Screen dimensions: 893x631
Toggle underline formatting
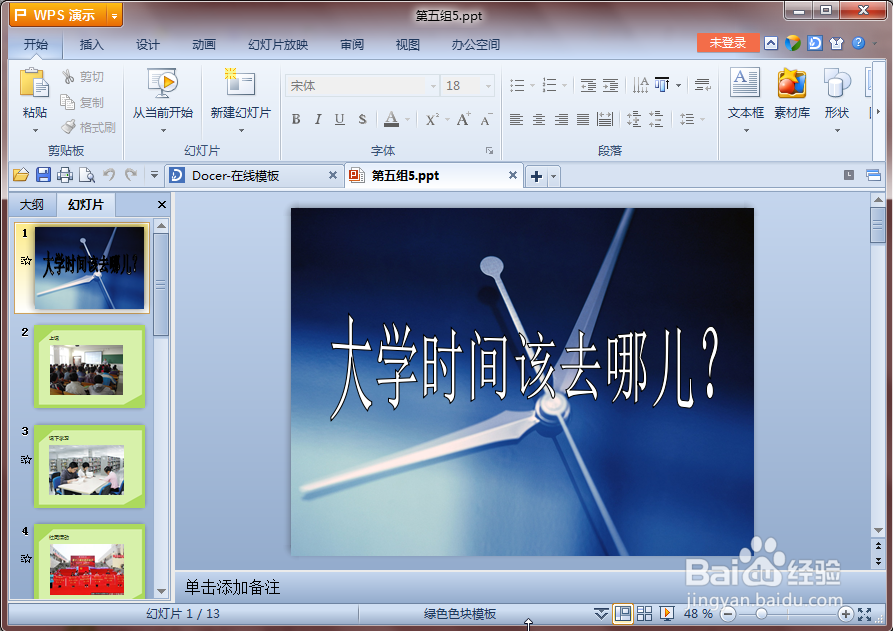pyautogui.click(x=339, y=119)
